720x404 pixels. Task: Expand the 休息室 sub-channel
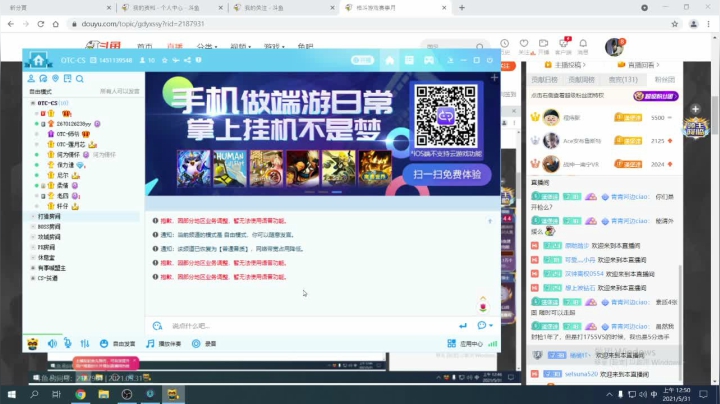coord(33,258)
